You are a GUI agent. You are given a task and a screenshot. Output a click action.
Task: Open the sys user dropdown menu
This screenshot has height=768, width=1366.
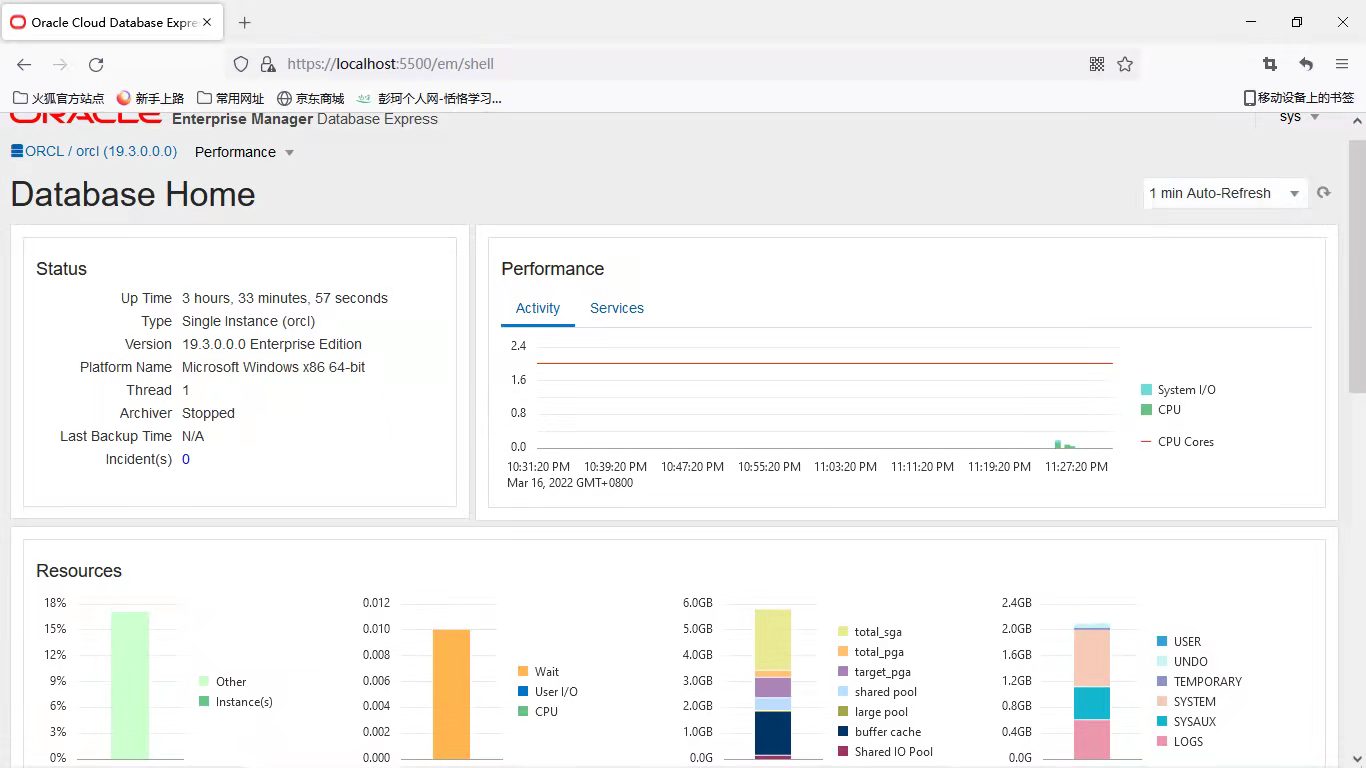point(1300,117)
